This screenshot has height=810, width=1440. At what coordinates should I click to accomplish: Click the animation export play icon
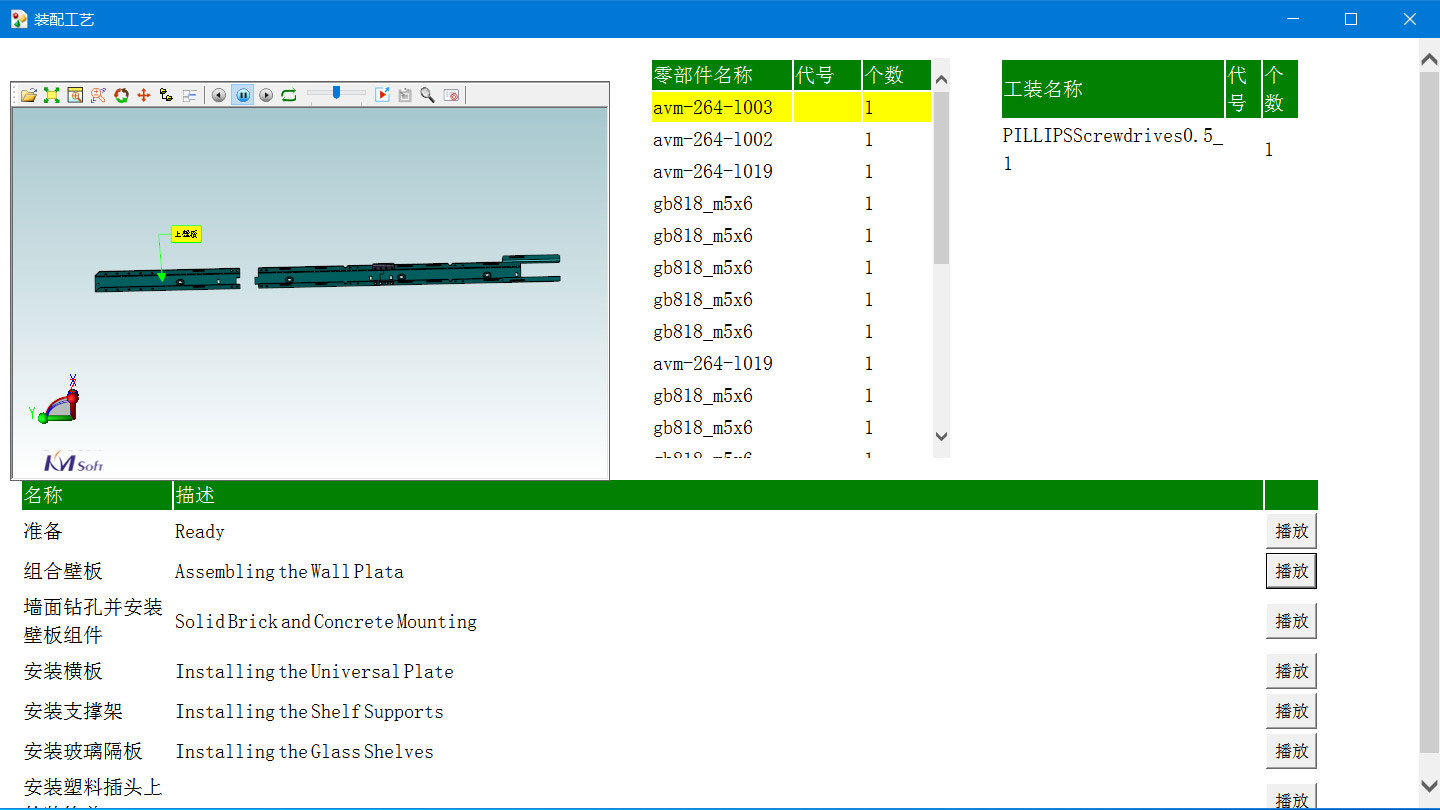[382, 95]
